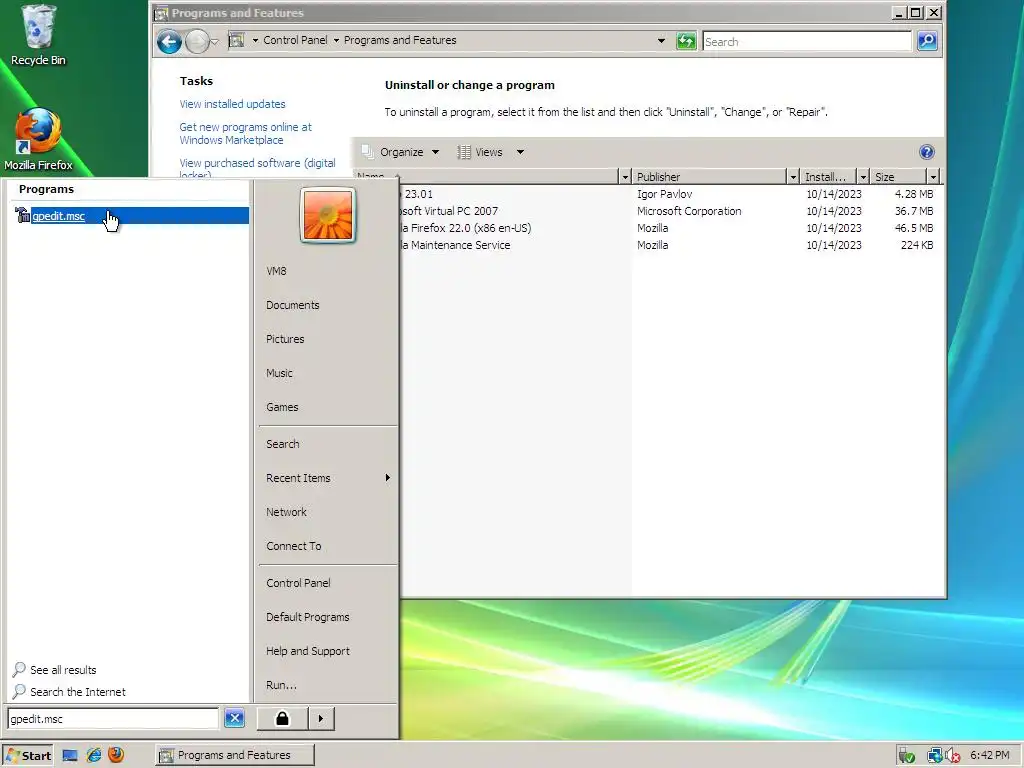This screenshot has width=1024, height=768.
Task: Click the forward navigation arrow button
Action: click(x=197, y=42)
